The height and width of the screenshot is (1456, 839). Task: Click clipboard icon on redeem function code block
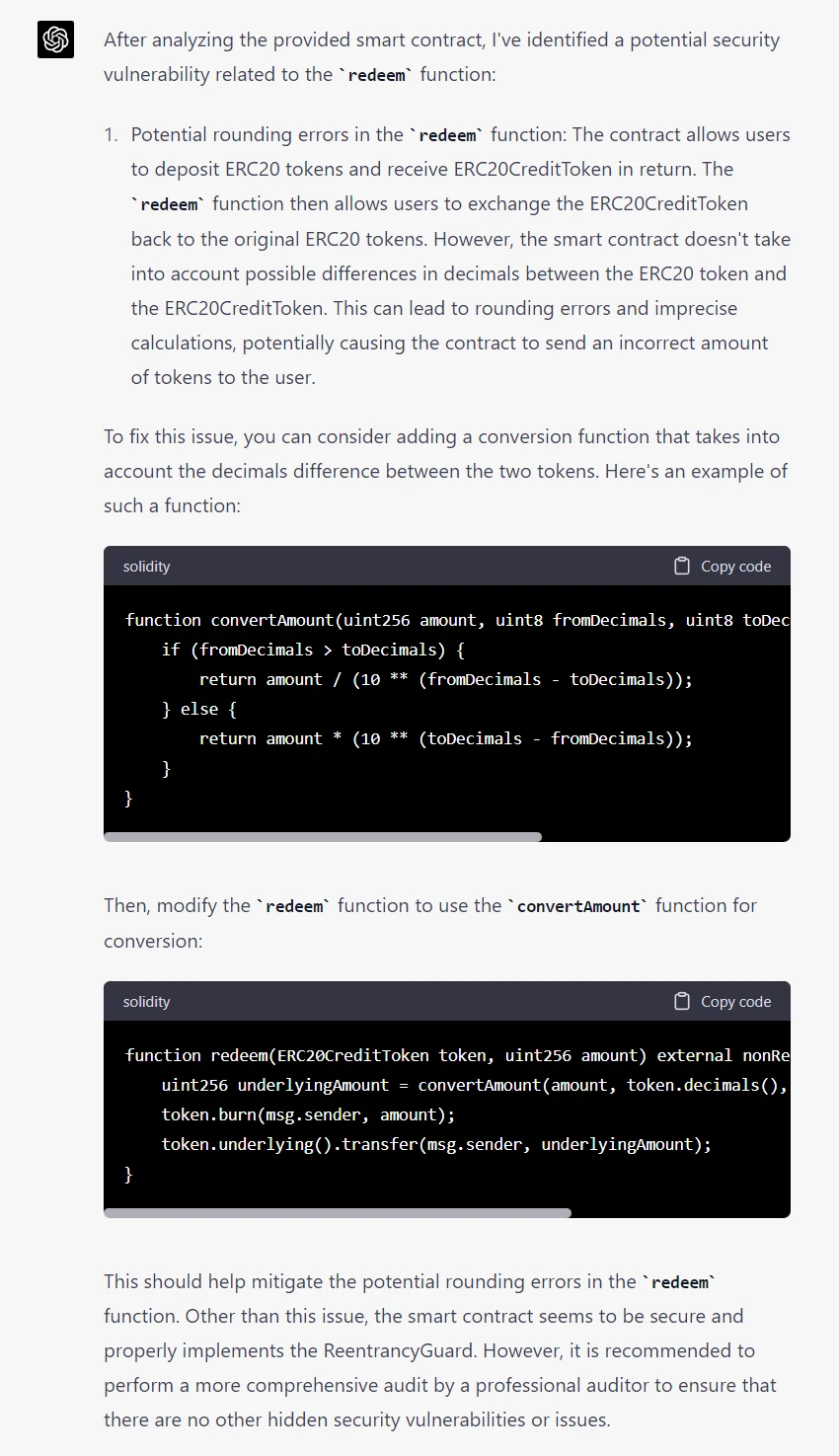click(x=682, y=1001)
